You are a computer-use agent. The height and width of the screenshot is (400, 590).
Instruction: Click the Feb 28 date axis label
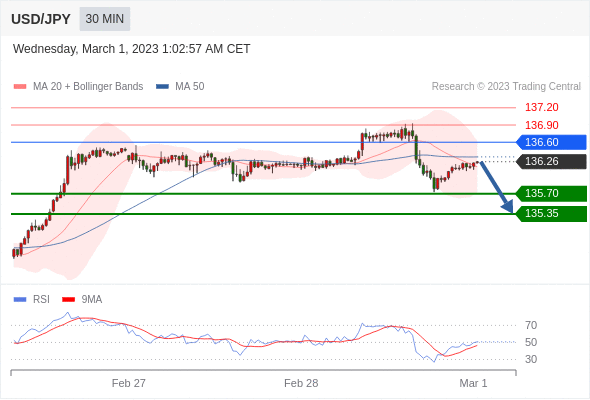tap(301, 383)
